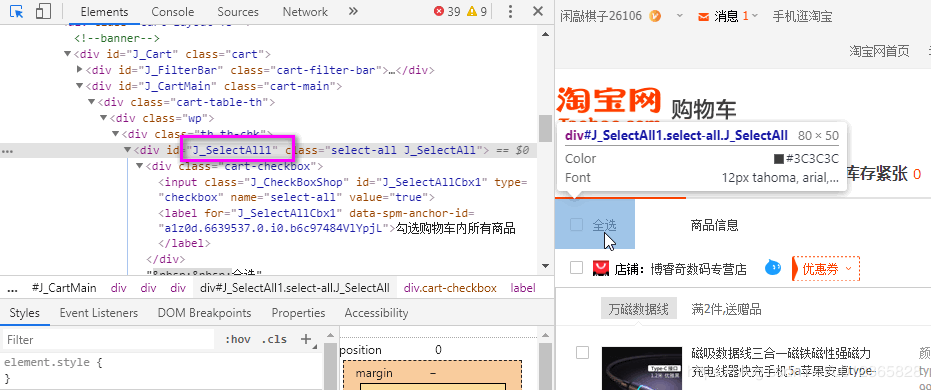Open the DOM Breakpoints pane

tap(204, 313)
